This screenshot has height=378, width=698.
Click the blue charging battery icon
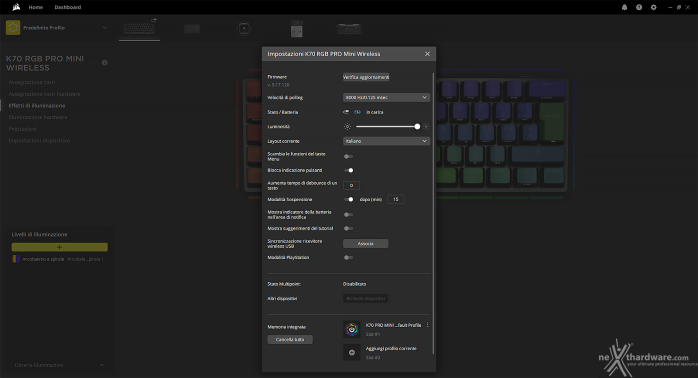click(357, 112)
